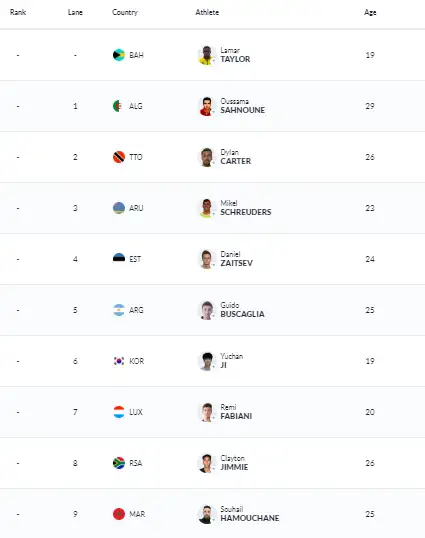Sort by the Lane column header
Image resolution: width=425 pixels, height=538 pixels.
(x=75, y=12)
